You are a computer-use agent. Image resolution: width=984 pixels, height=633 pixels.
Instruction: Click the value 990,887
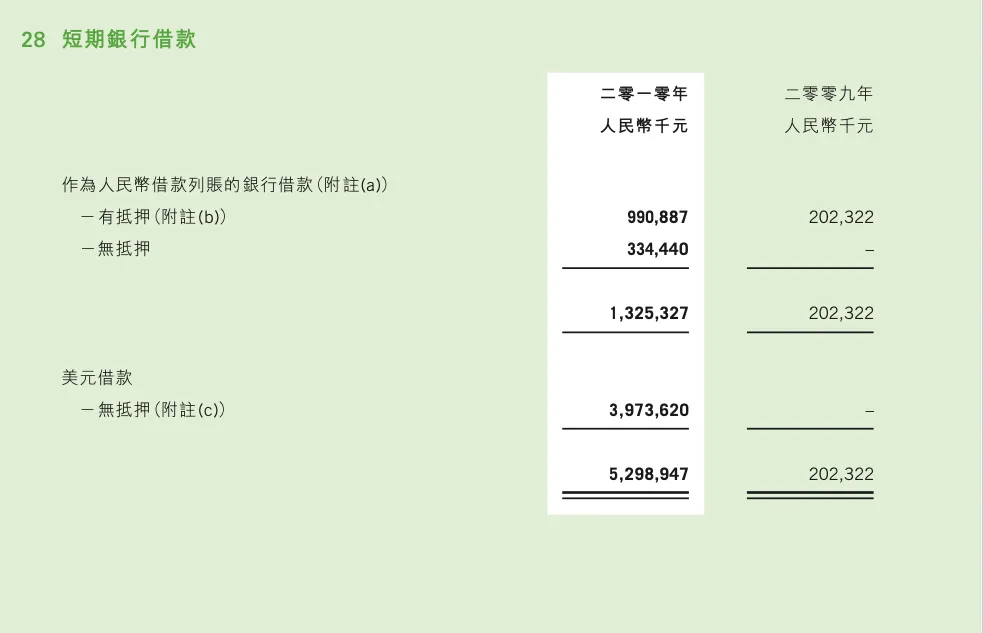pos(657,217)
